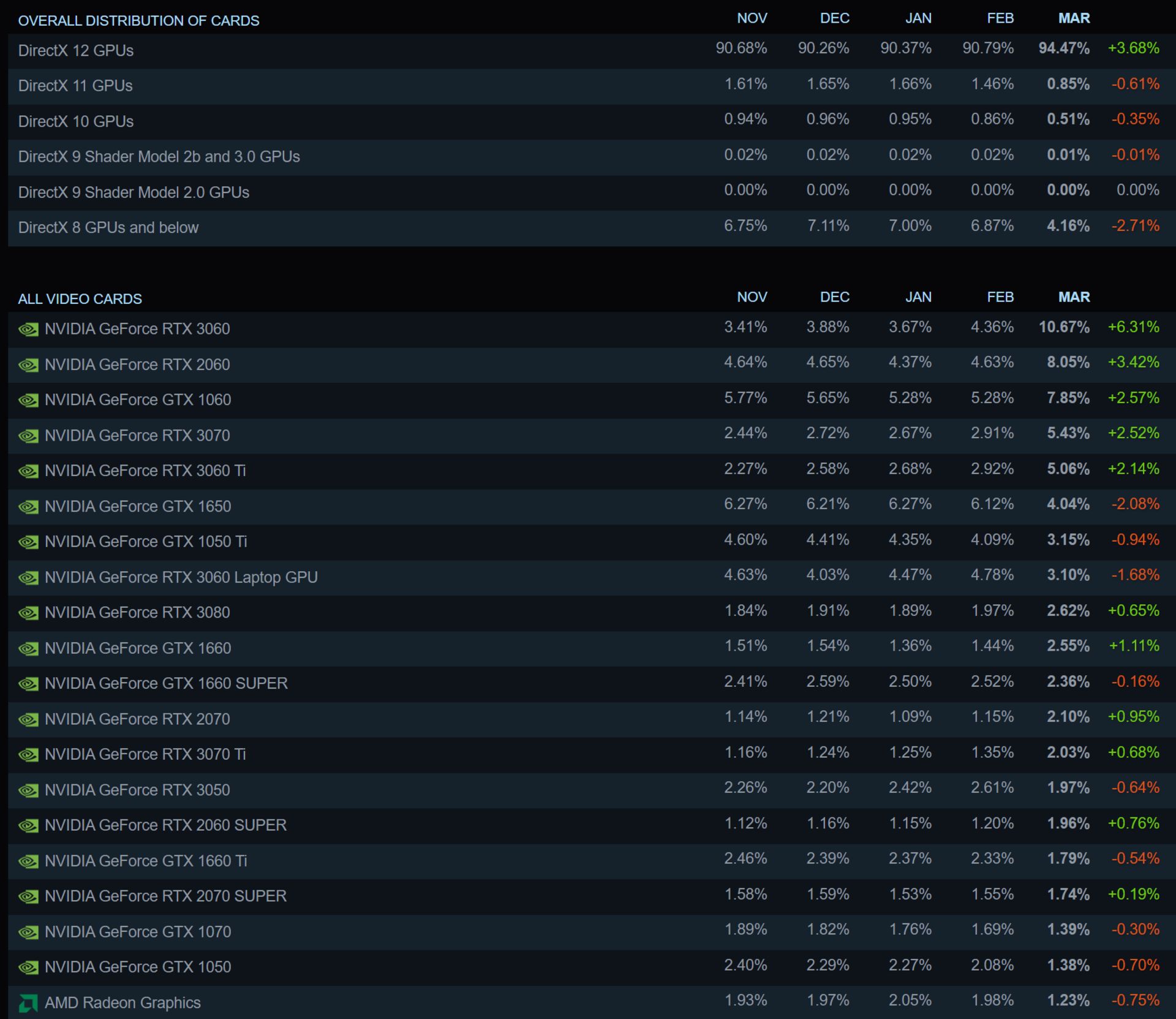Screen dimensions: 1176x1019
Task: Click the NVIDIA icon next to GTX 1060
Action: click(28, 401)
